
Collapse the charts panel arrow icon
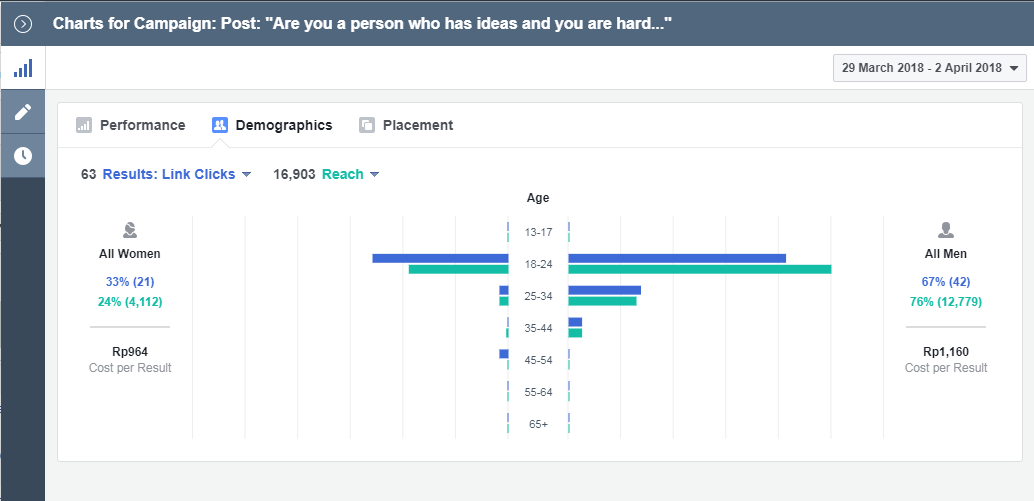(x=23, y=24)
